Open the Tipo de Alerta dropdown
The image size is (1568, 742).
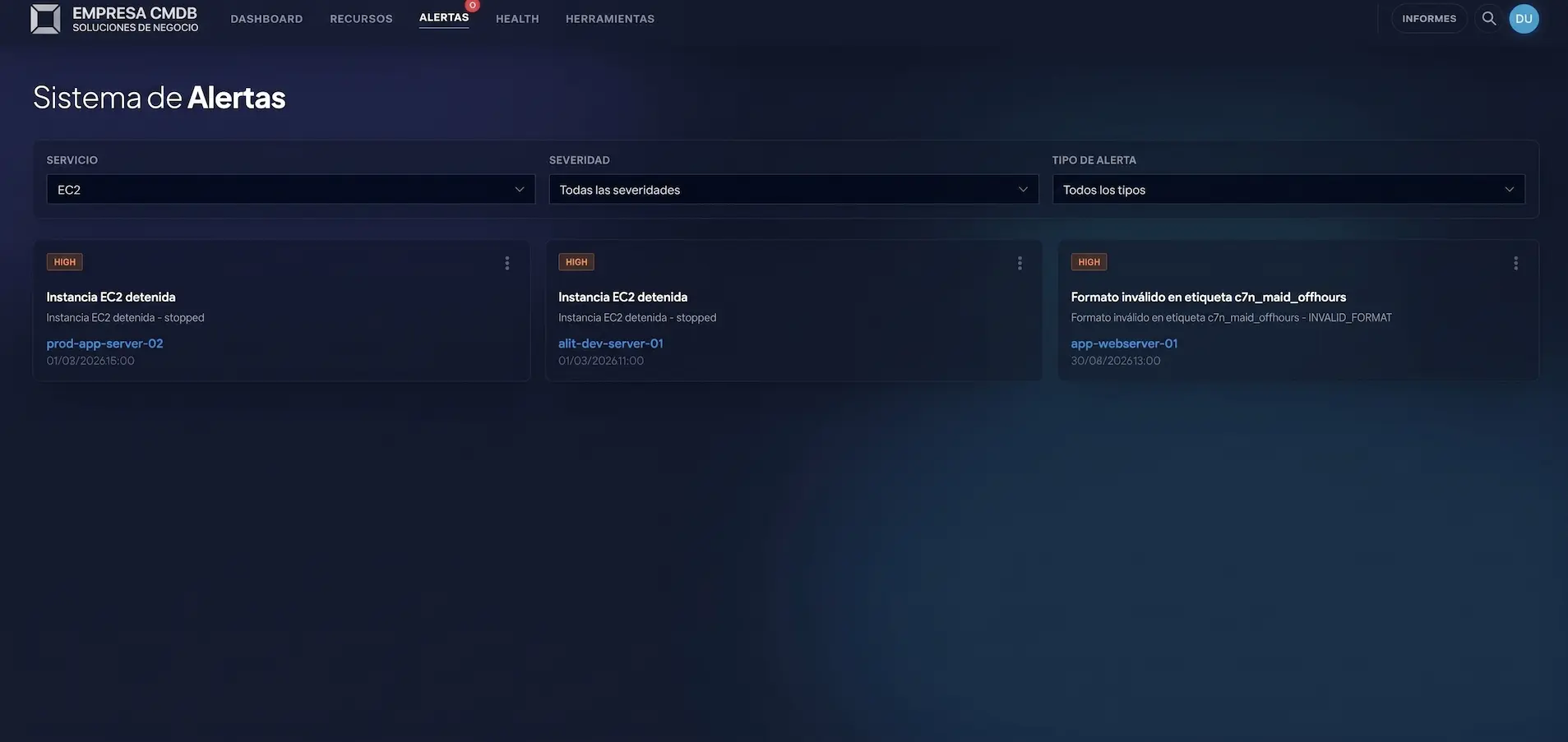tap(1288, 190)
